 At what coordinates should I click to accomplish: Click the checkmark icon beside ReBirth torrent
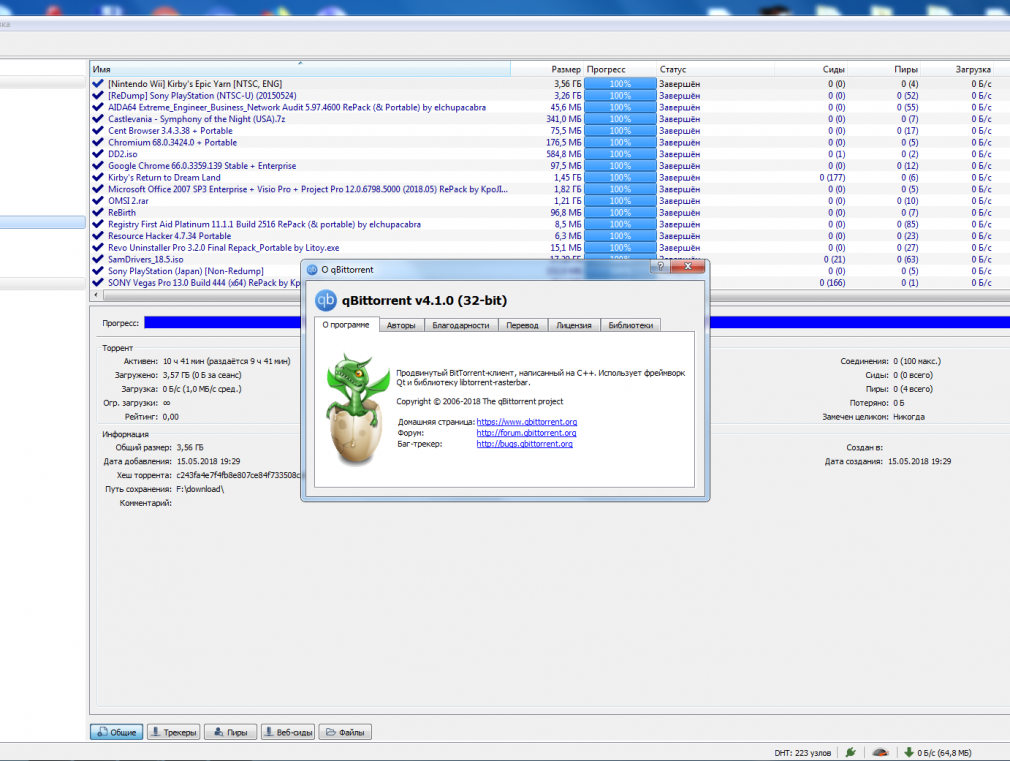(98, 213)
